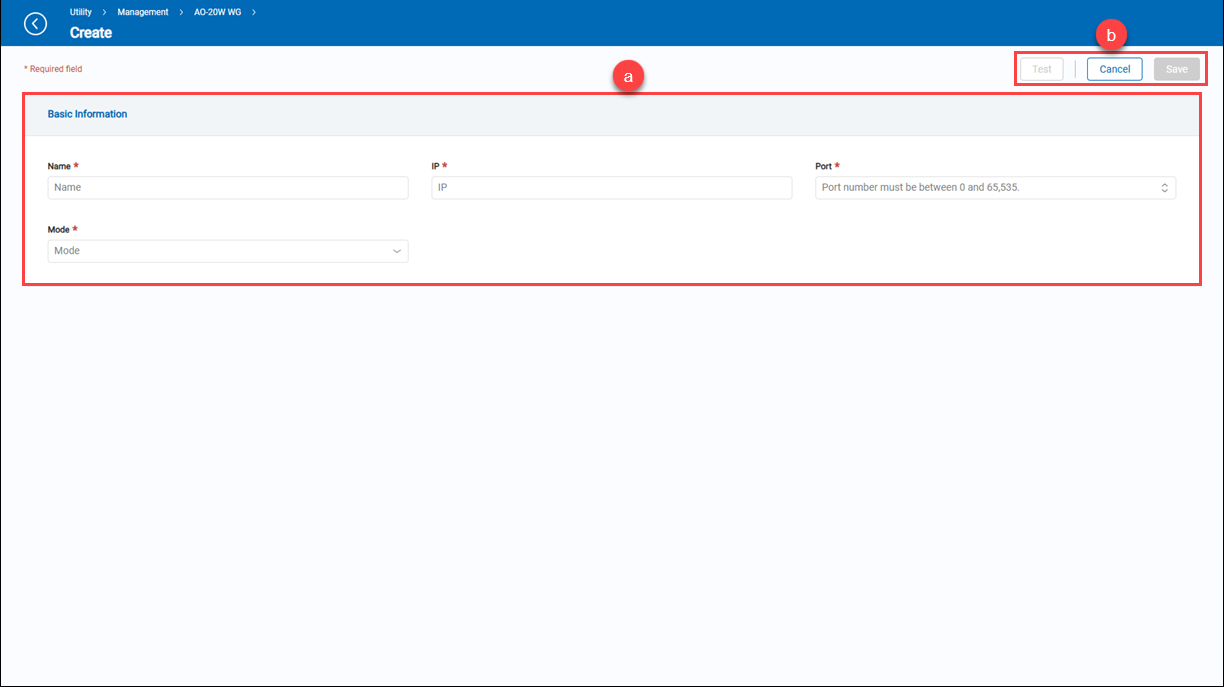Open the Utility breadcrumb link
The height and width of the screenshot is (687, 1224).
tap(81, 12)
